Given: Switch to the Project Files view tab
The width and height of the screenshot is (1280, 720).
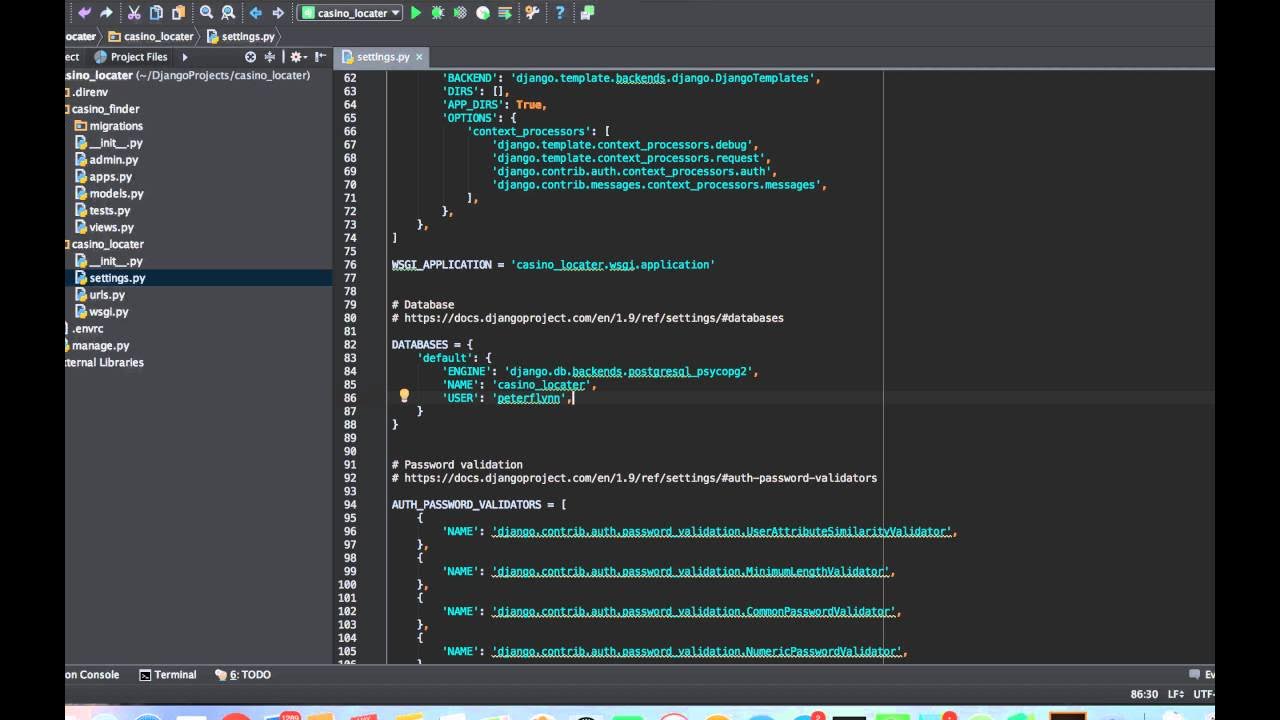Looking at the screenshot, I should pyautogui.click(x=131, y=57).
